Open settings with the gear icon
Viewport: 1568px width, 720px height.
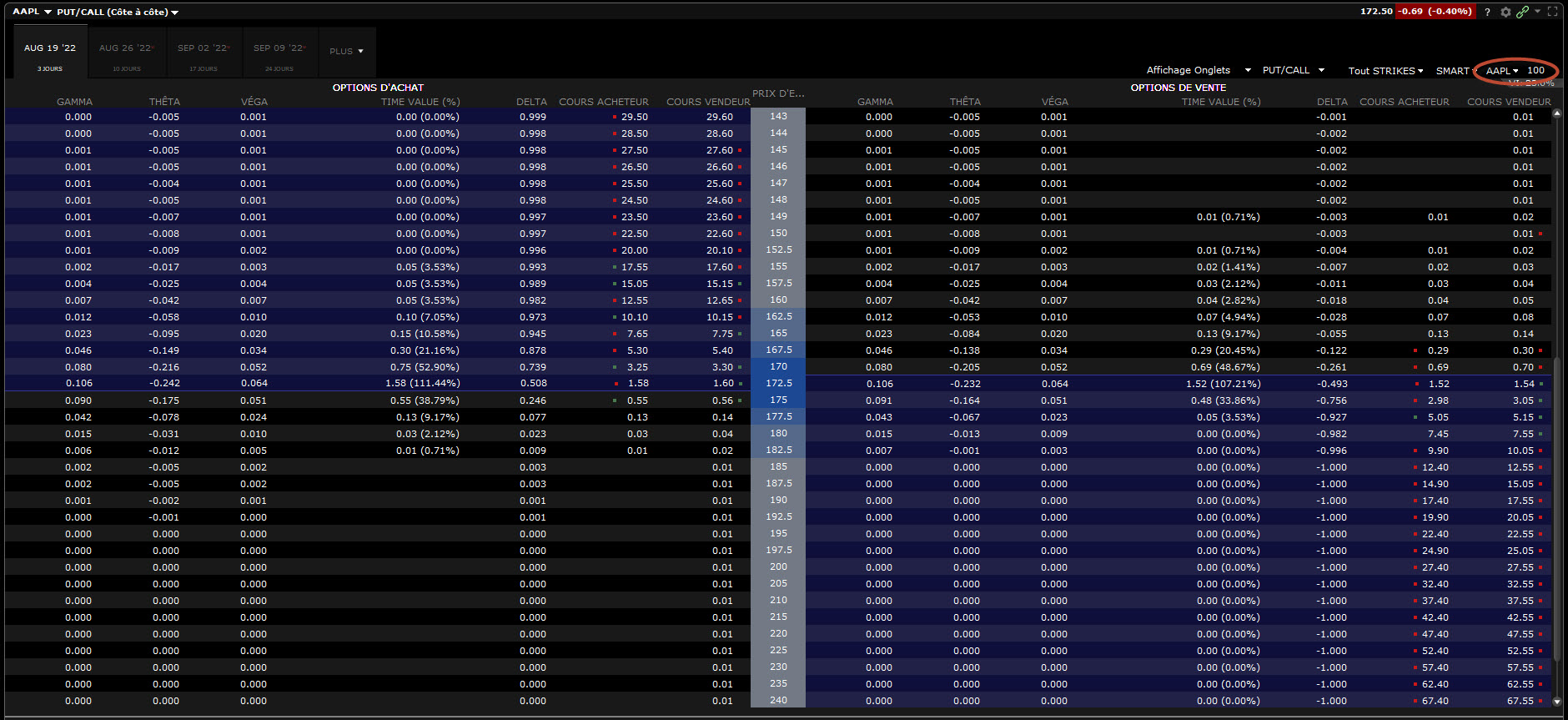tap(1505, 12)
